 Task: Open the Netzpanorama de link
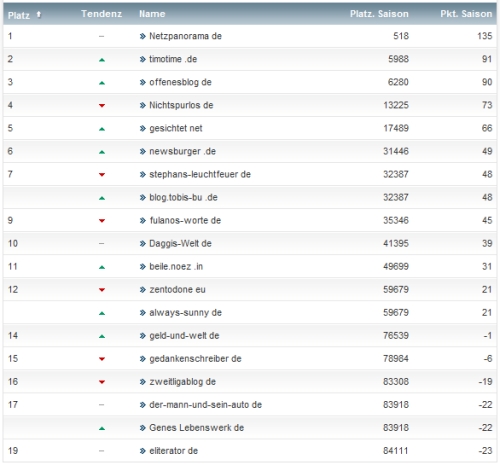click(x=185, y=36)
